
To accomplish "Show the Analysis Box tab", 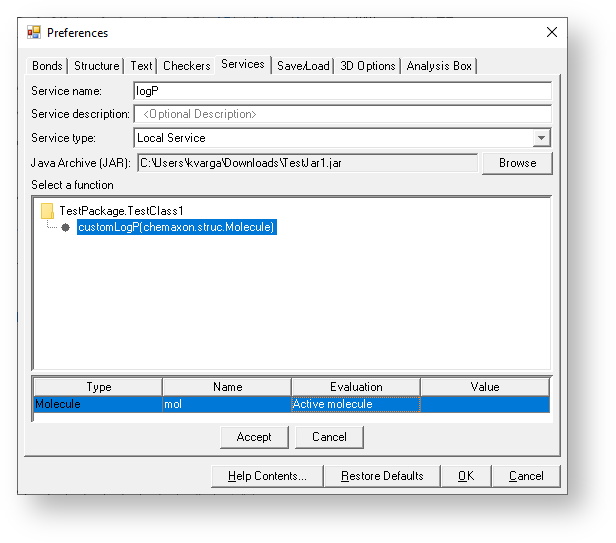I will (x=439, y=66).
